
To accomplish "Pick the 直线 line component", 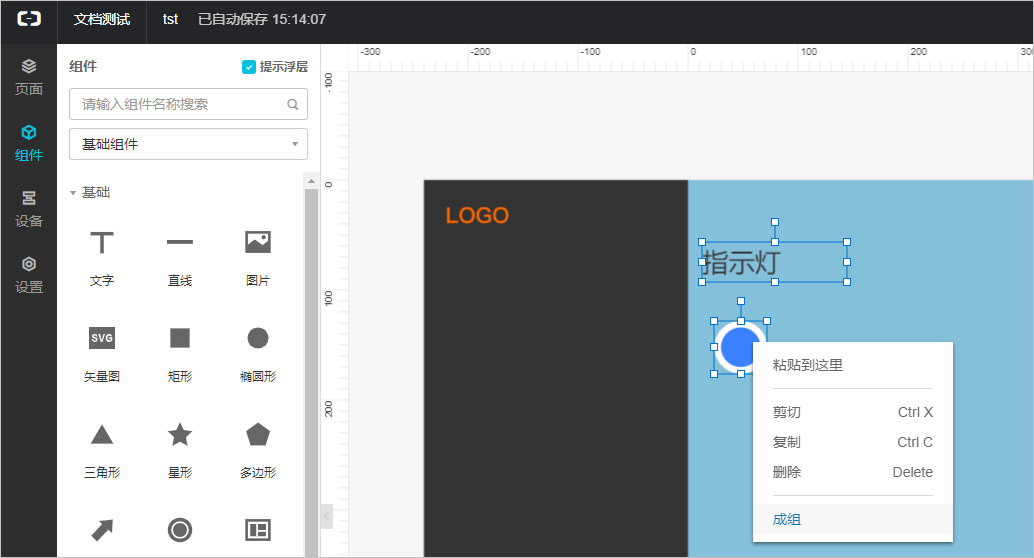I will tap(179, 258).
